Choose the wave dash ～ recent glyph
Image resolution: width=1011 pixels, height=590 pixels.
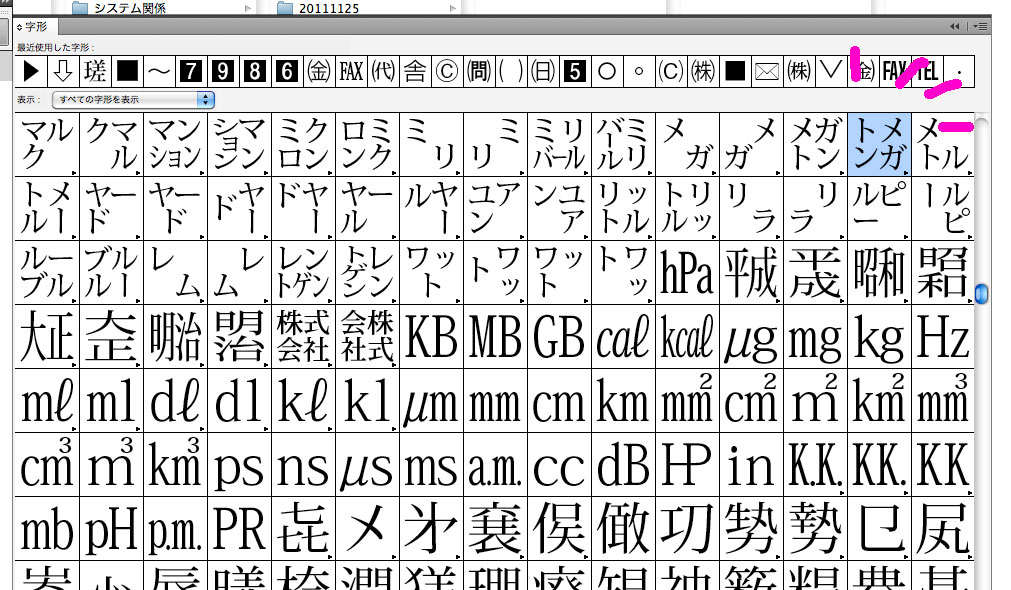click(159, 71)
